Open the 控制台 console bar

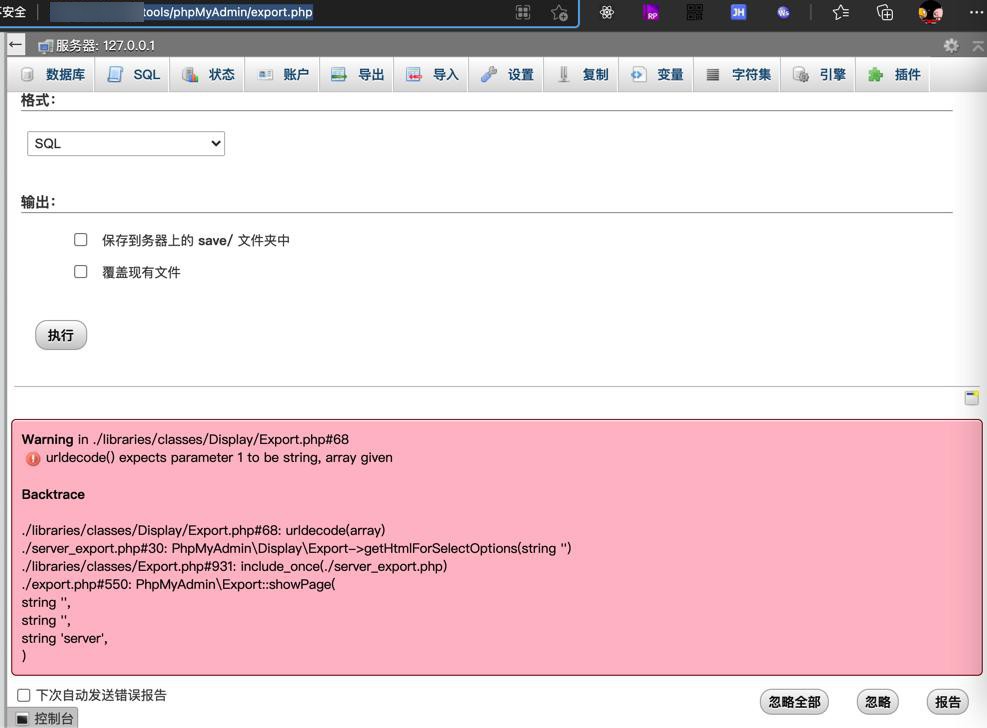[44, 718]
